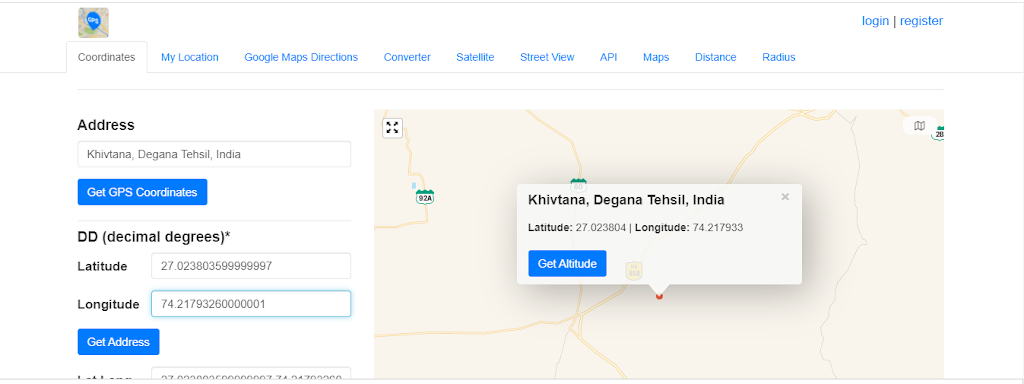The width and height of the screenshot is (1024, 384).
Task: Click Get Altitude button in popup
Action: coord(568,263)
